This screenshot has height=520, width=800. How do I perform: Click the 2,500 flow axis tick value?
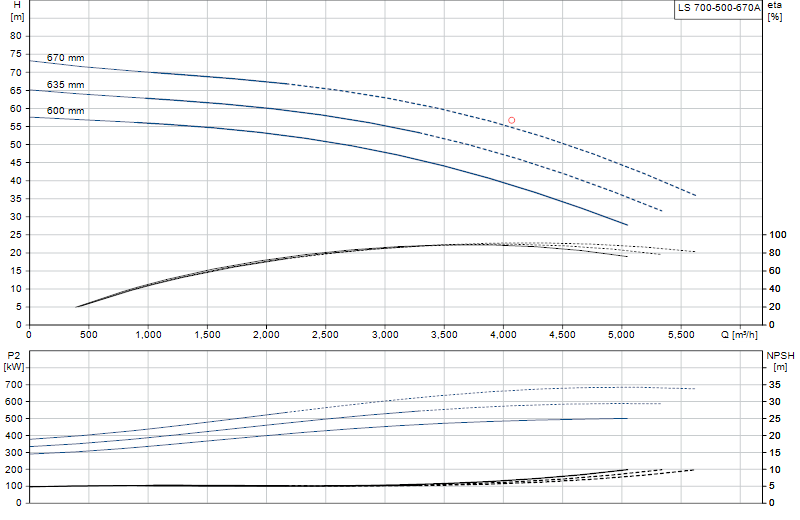point(325,335)
